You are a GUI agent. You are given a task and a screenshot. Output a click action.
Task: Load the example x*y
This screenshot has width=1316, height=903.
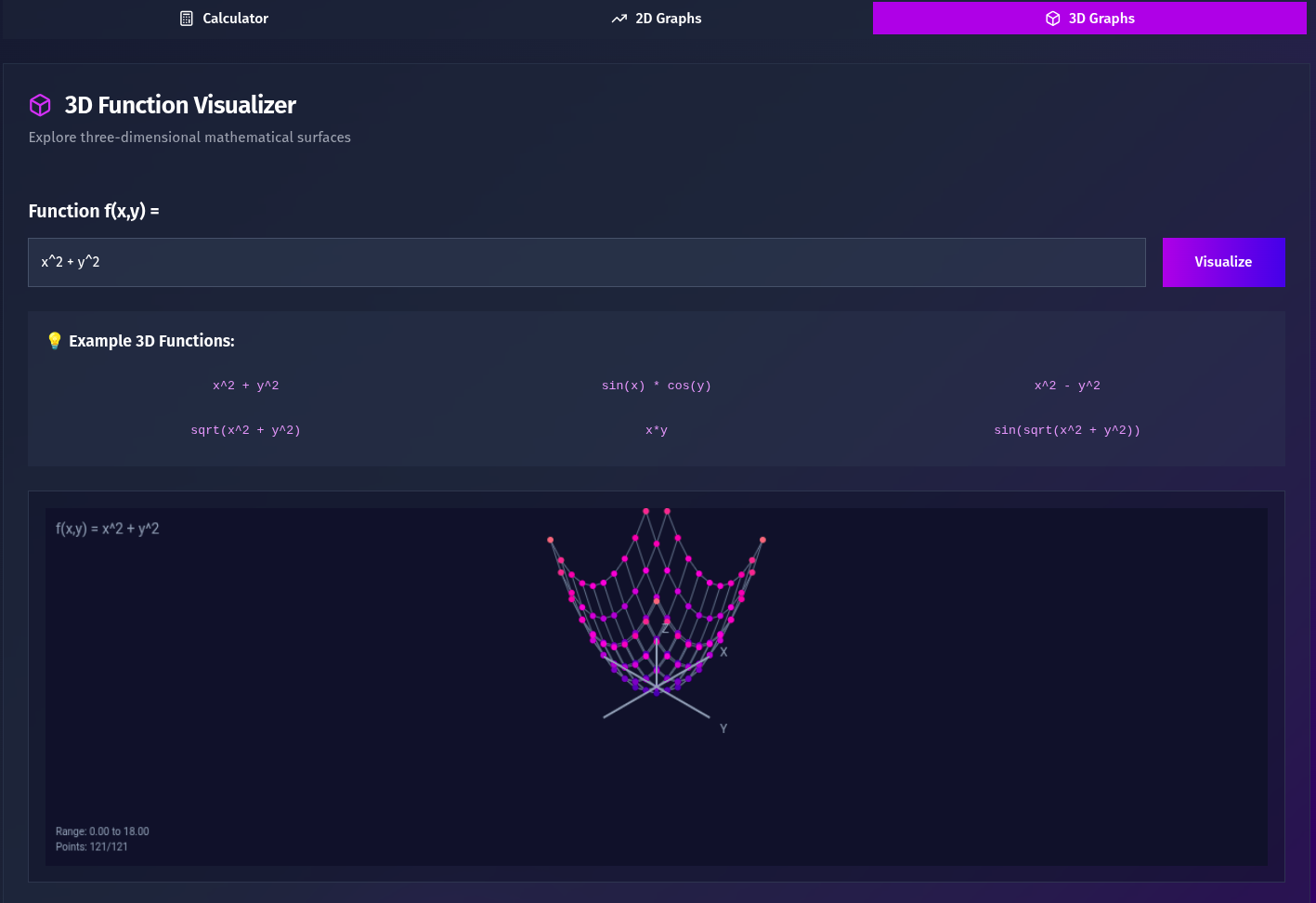pos(657,430)
